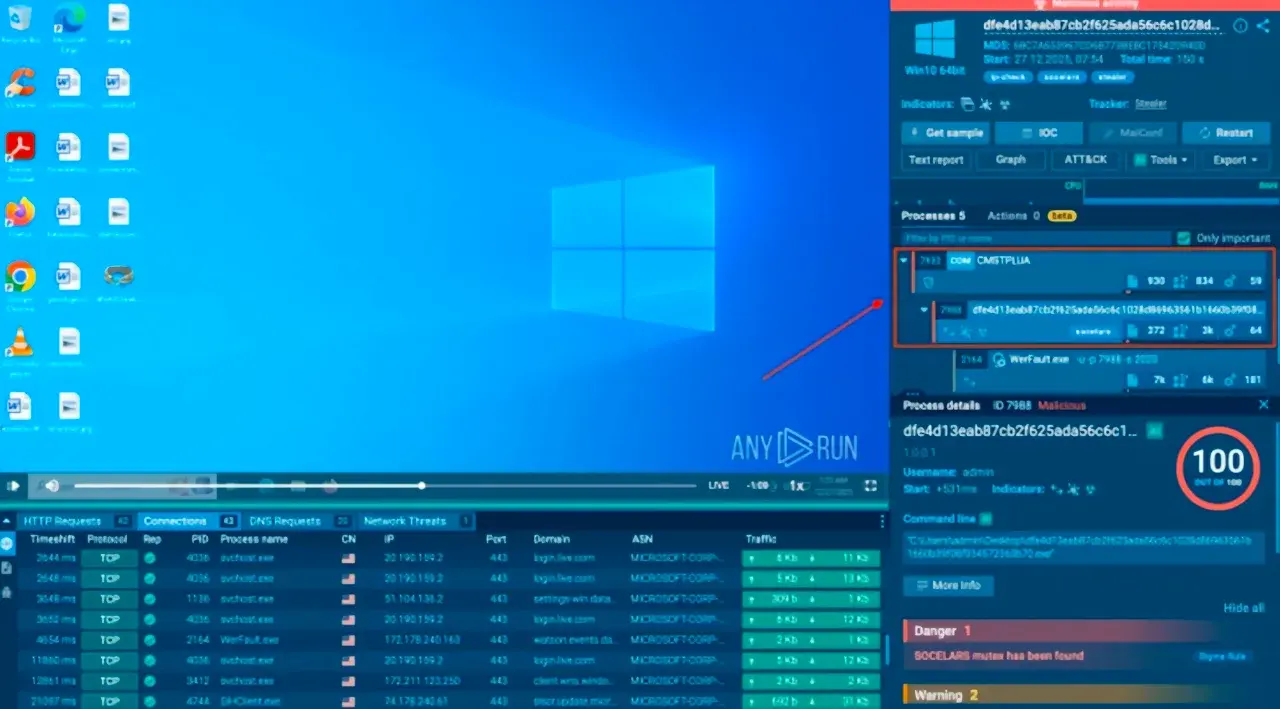
Task: Copy the command line via its green icon
Action: 986,518
